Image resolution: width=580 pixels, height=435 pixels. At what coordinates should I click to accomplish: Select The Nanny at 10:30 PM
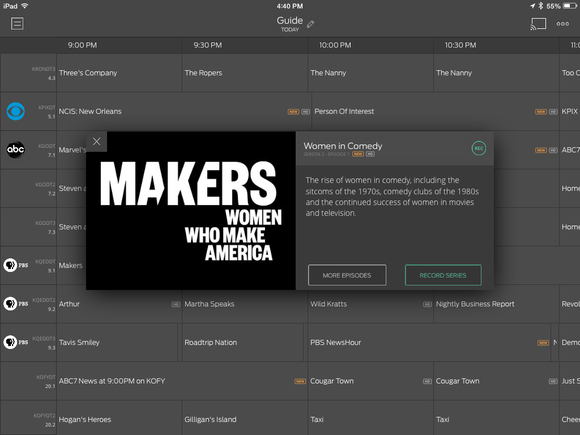pos(496,73)
